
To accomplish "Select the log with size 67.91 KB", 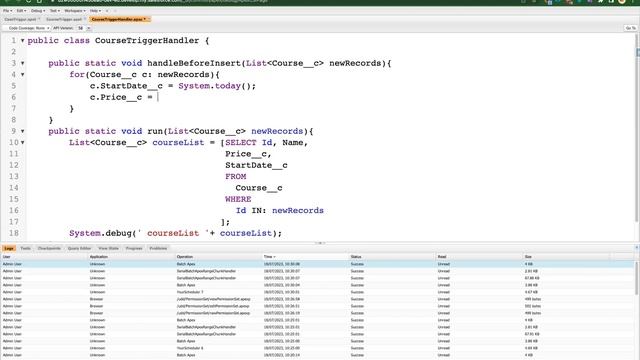I will [318, 334].
